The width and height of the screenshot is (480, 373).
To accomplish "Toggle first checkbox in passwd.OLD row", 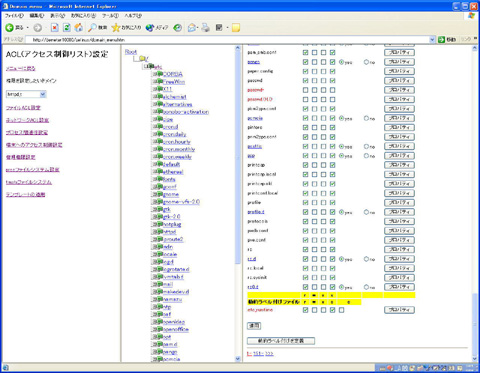I will click(305, 99).
